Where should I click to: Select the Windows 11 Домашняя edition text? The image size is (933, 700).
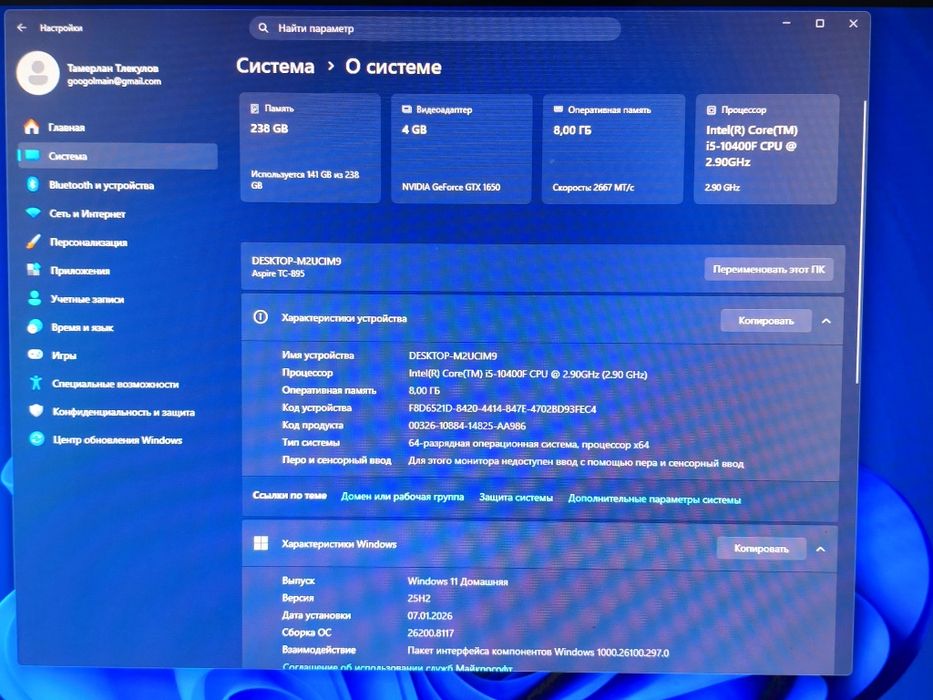point(458,582)
